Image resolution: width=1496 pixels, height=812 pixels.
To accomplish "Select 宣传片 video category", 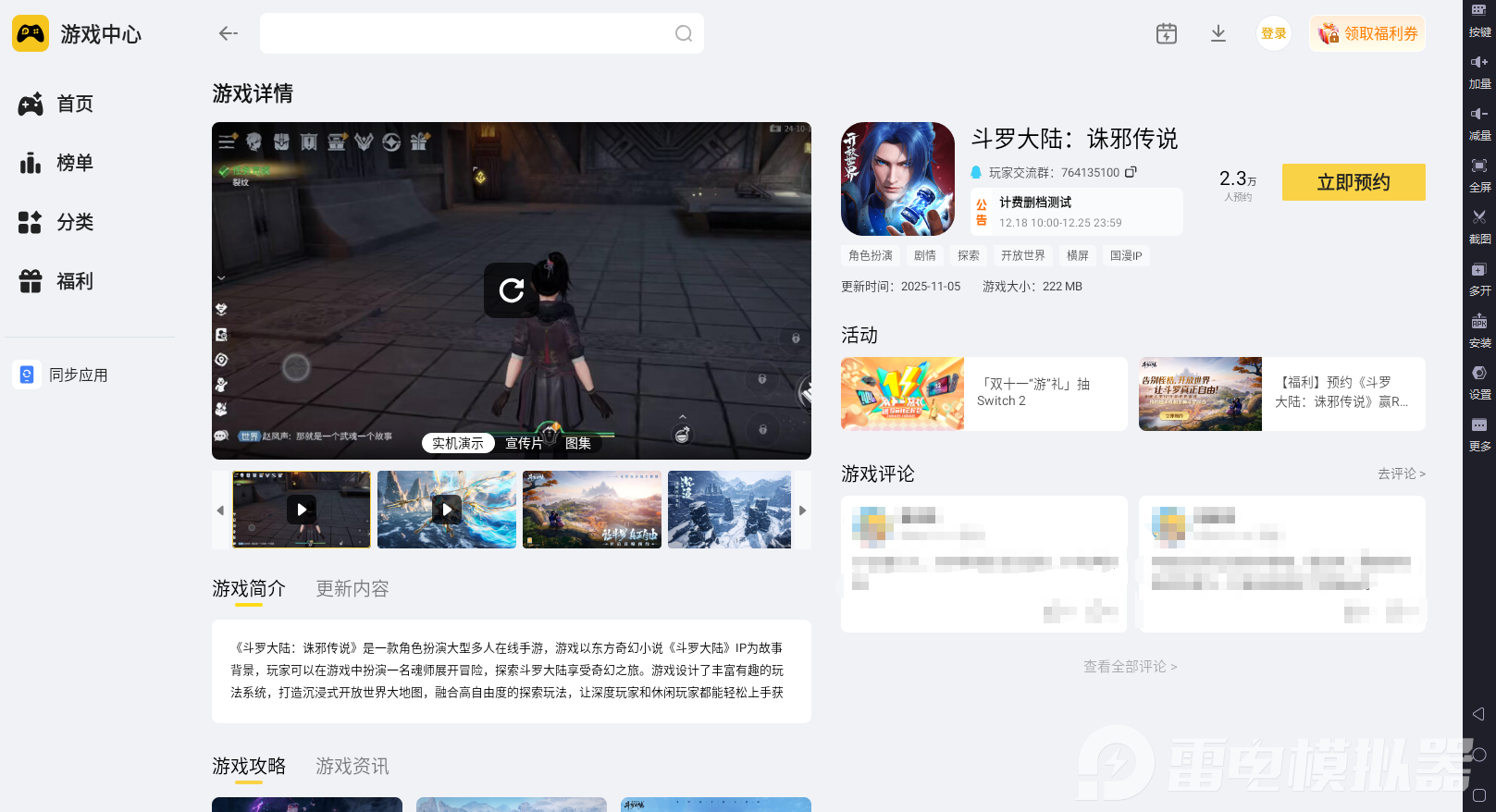I will pyautogui.click(x=524, y=443).
